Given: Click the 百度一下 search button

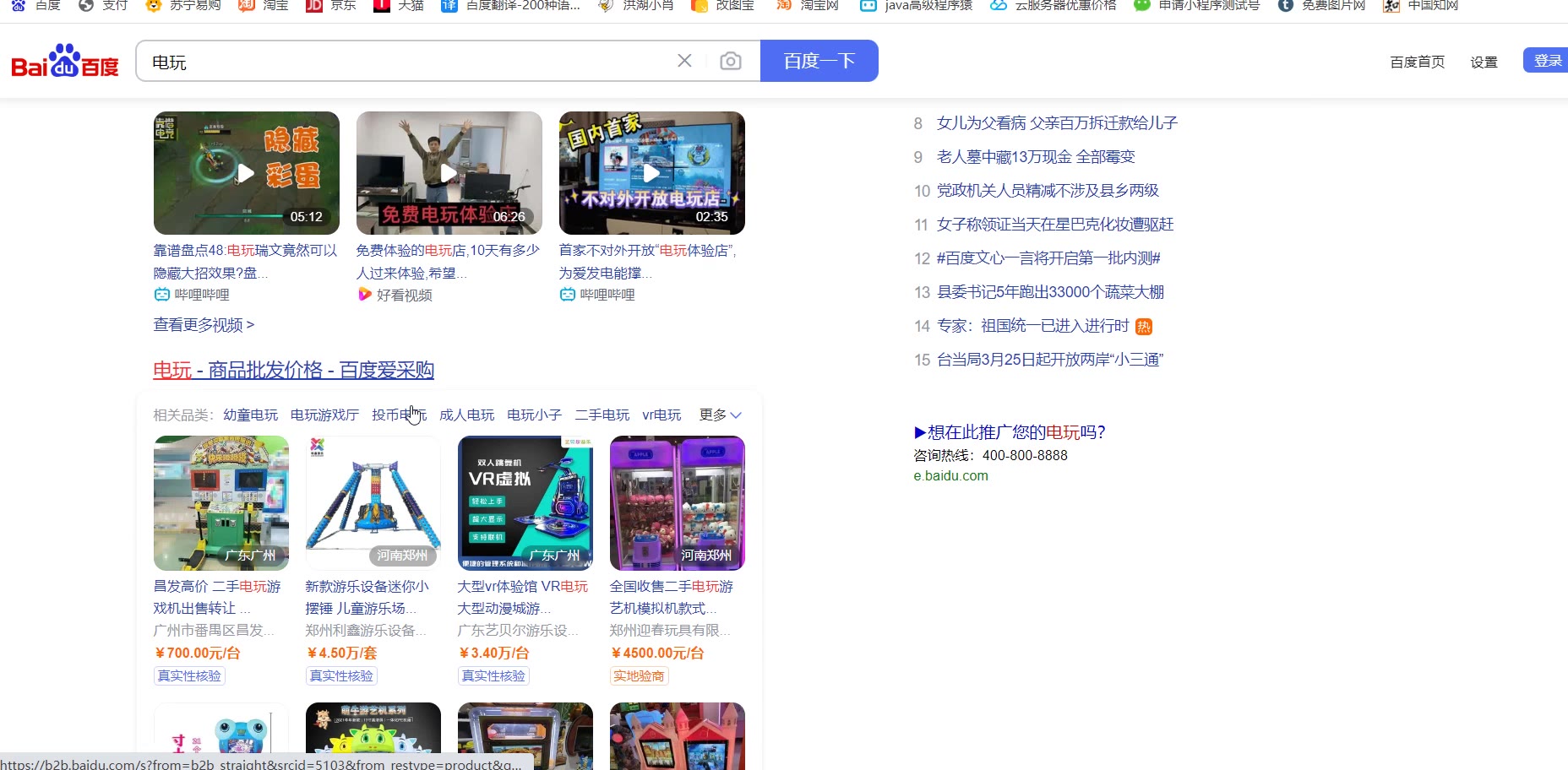Looking at the screenshot, I should (819, 61).
